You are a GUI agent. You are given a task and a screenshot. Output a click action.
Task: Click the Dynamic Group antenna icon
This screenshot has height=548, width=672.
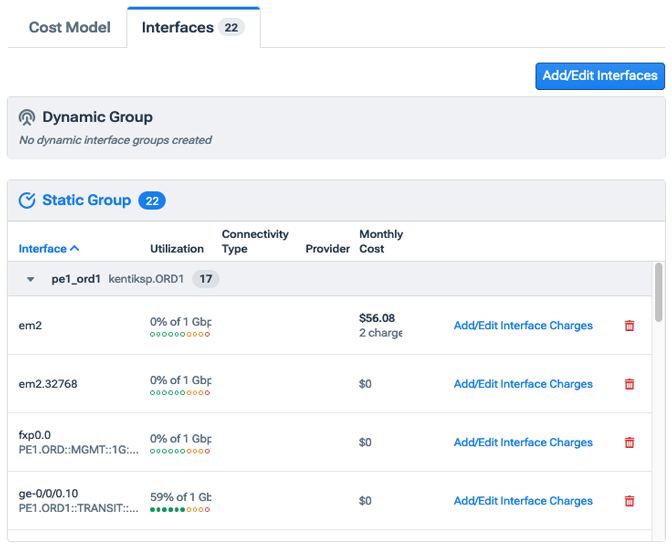(x=27, y=118)
